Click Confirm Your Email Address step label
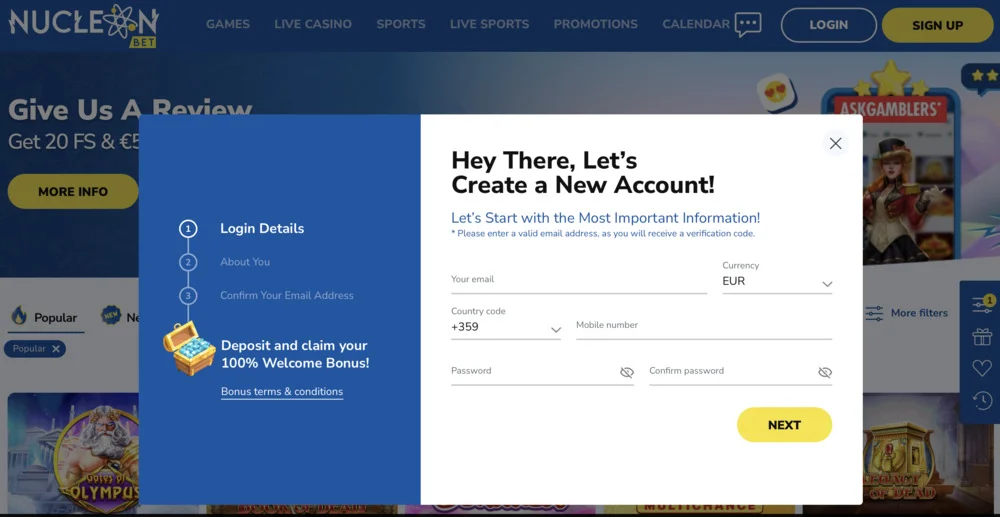The image size is (1000, 517). coord(287,296)
